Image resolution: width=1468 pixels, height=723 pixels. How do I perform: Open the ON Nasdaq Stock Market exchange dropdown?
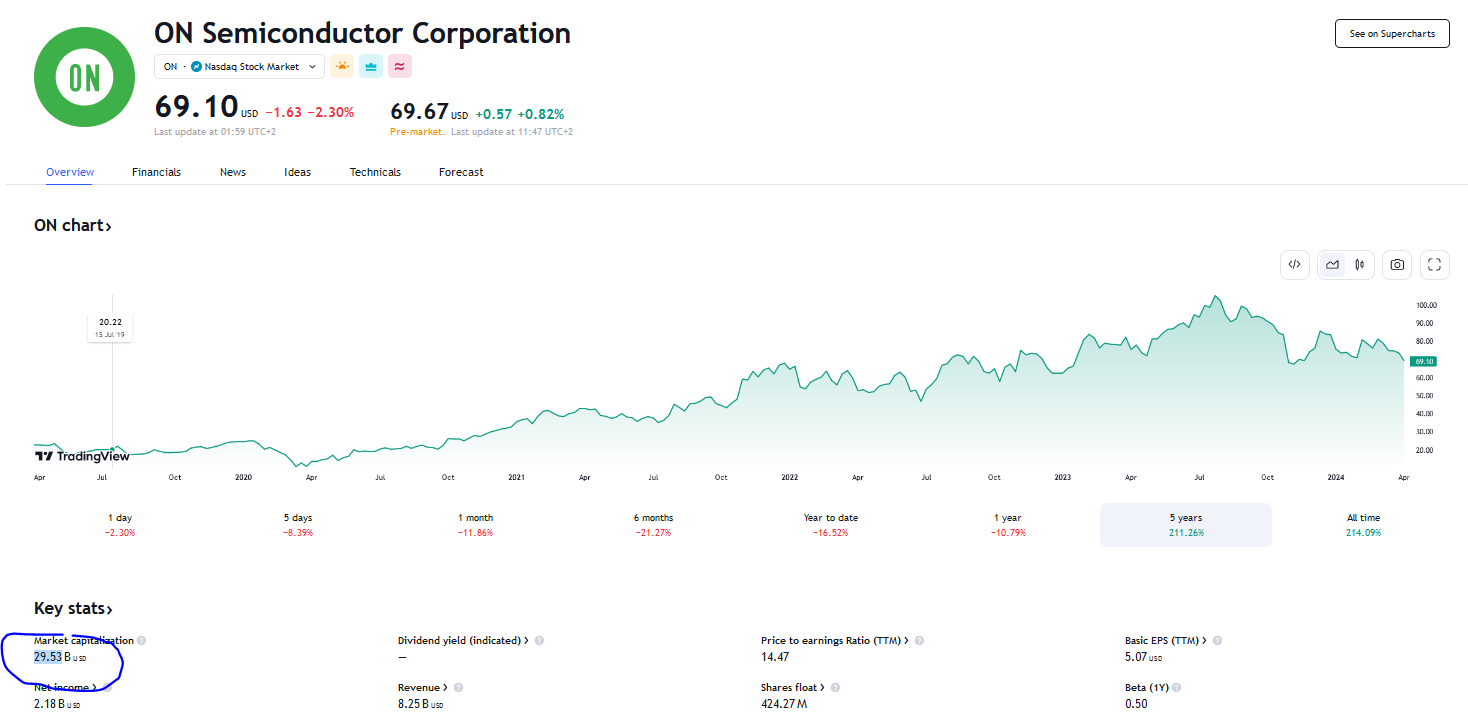239,66
